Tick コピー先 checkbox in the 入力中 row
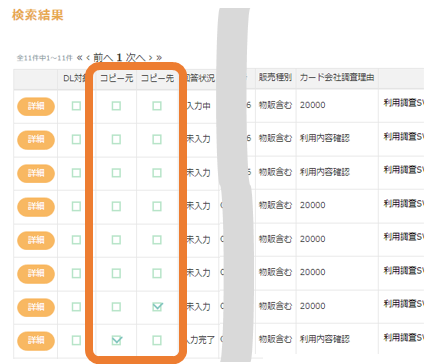426x364 pixels. [157, 106]
